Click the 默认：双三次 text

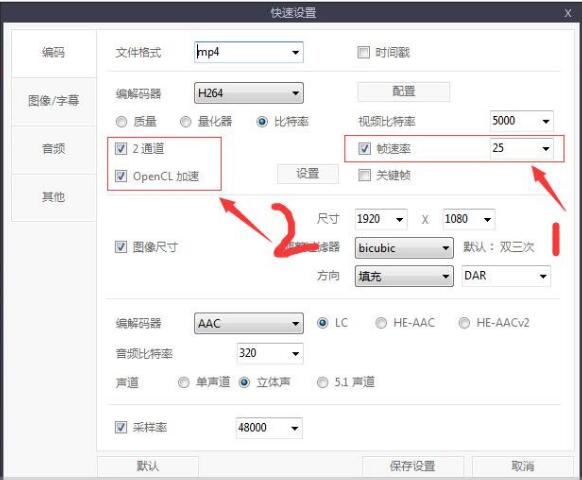pos(499,247)
